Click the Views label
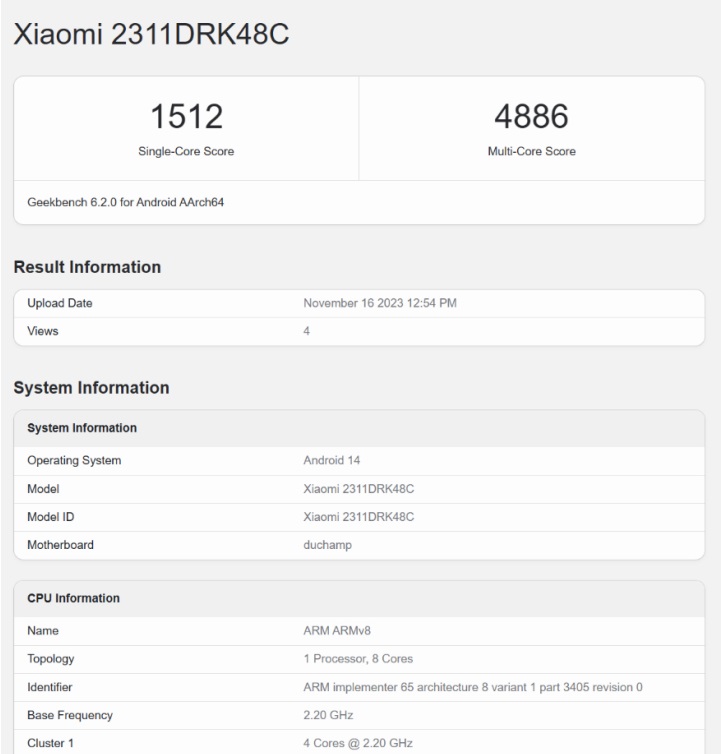722x754 pixels. [43, 331]
